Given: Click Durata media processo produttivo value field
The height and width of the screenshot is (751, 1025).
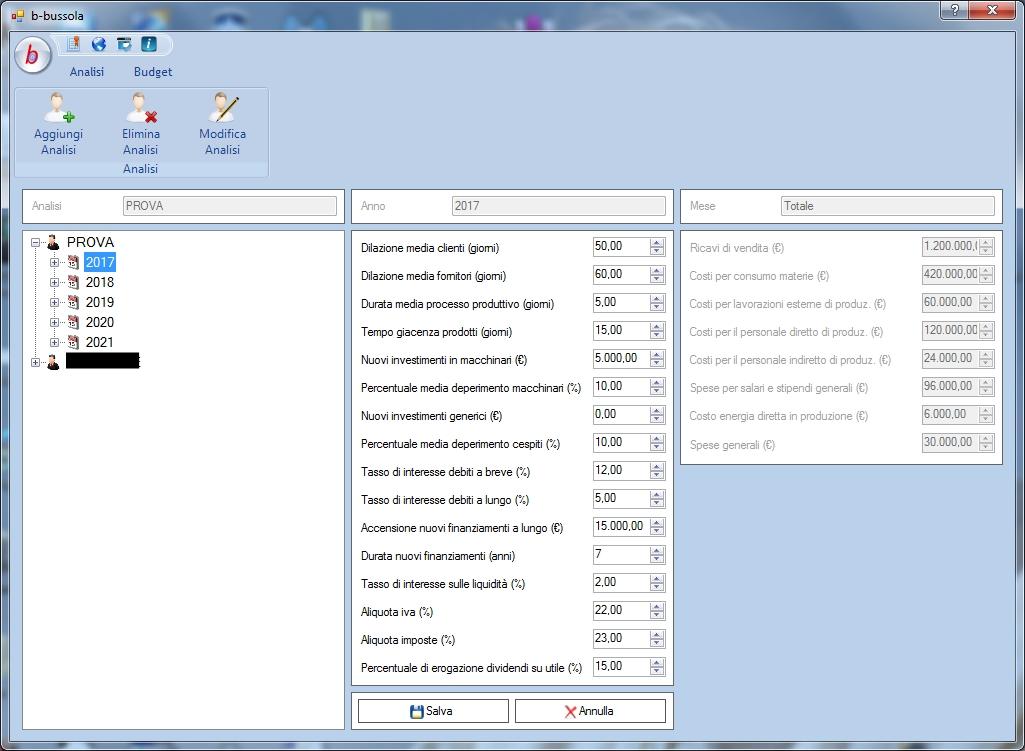Looking at the screenshot, I should pyautogui.click(x=621, y=303).
